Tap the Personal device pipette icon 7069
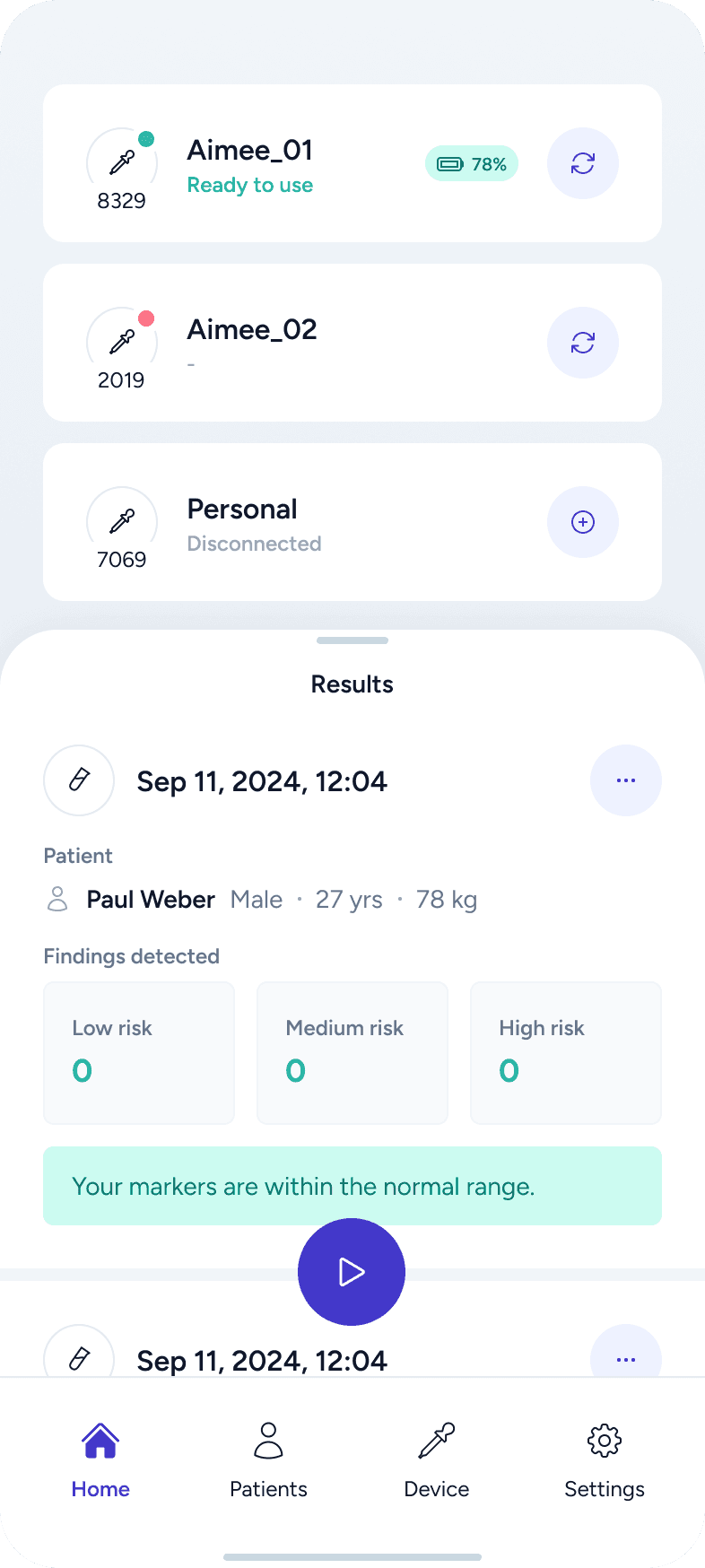 [x=122, y=522]
